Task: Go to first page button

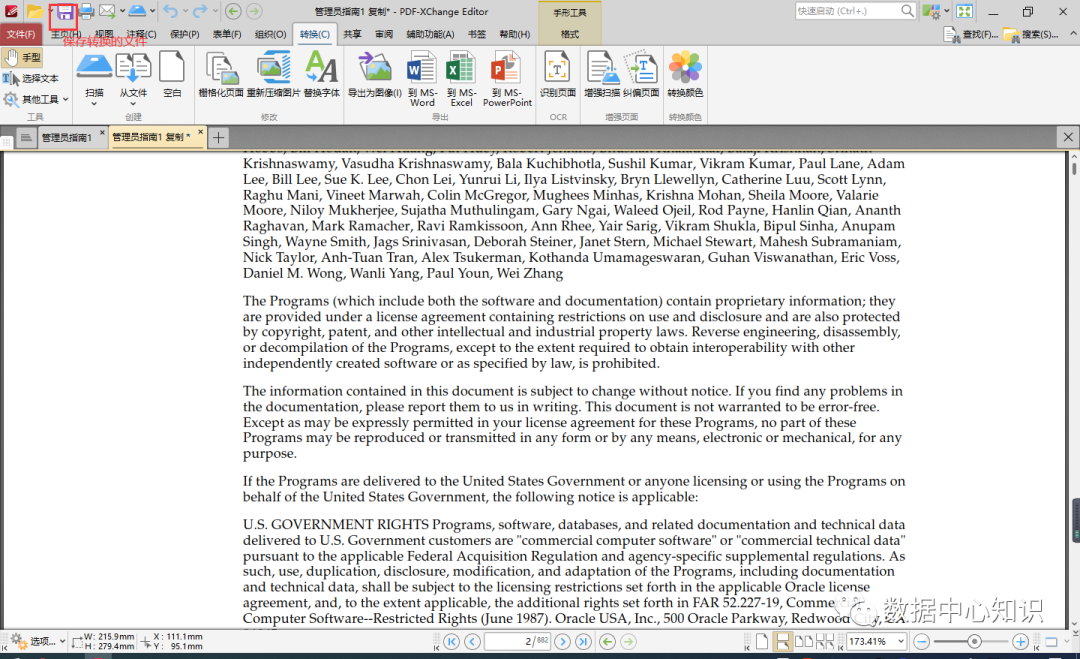Action: (x=451, y=642)
